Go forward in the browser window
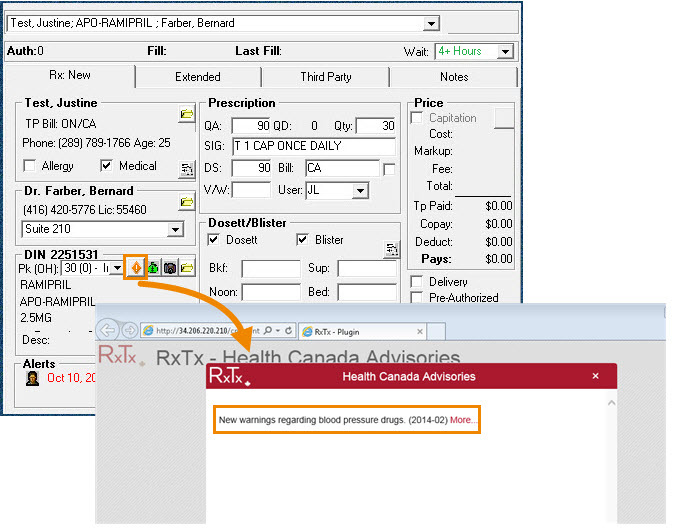The width and height of the screenshot is (674, 531). click(129, 330)
